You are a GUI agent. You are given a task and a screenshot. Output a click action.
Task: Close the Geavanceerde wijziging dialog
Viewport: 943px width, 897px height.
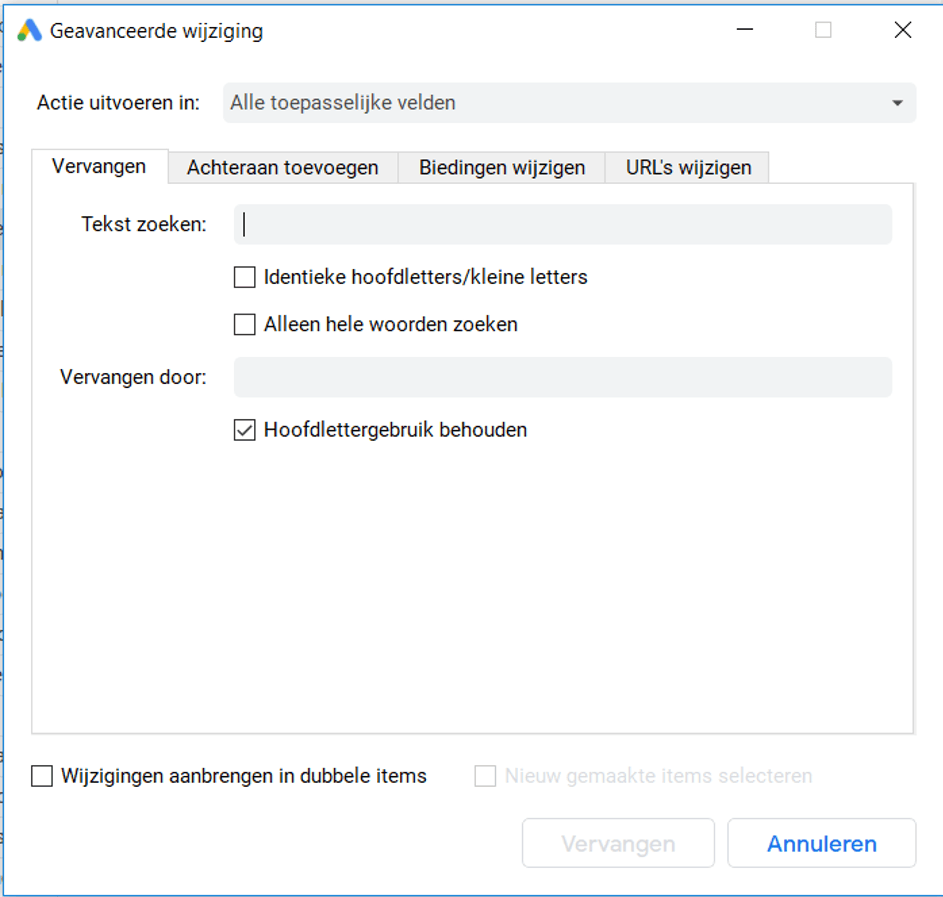[x=903, y=29]
